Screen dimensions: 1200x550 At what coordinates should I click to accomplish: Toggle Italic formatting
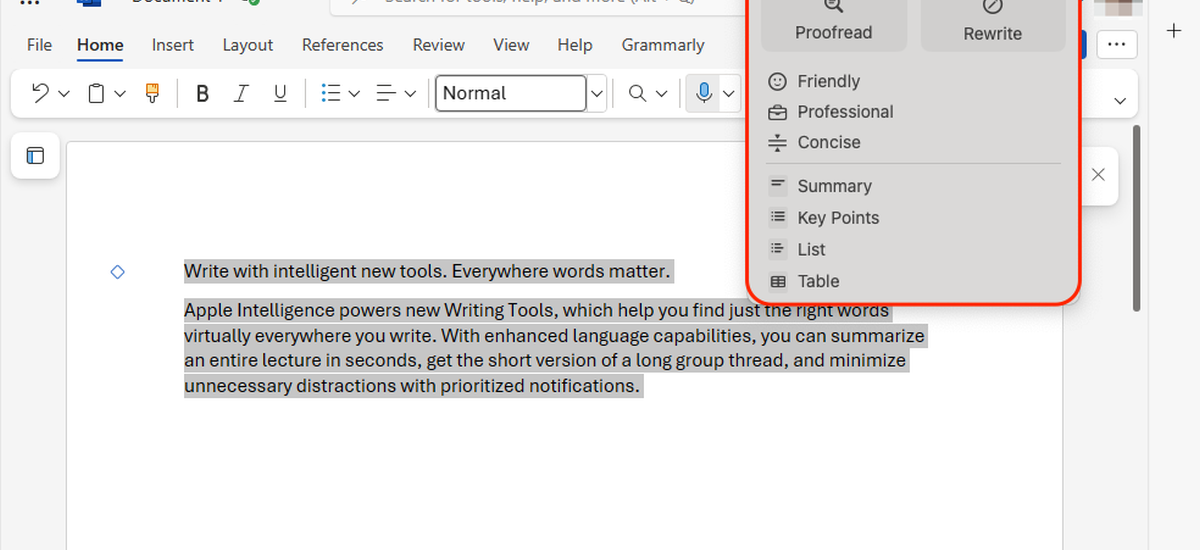click(241, 93)
